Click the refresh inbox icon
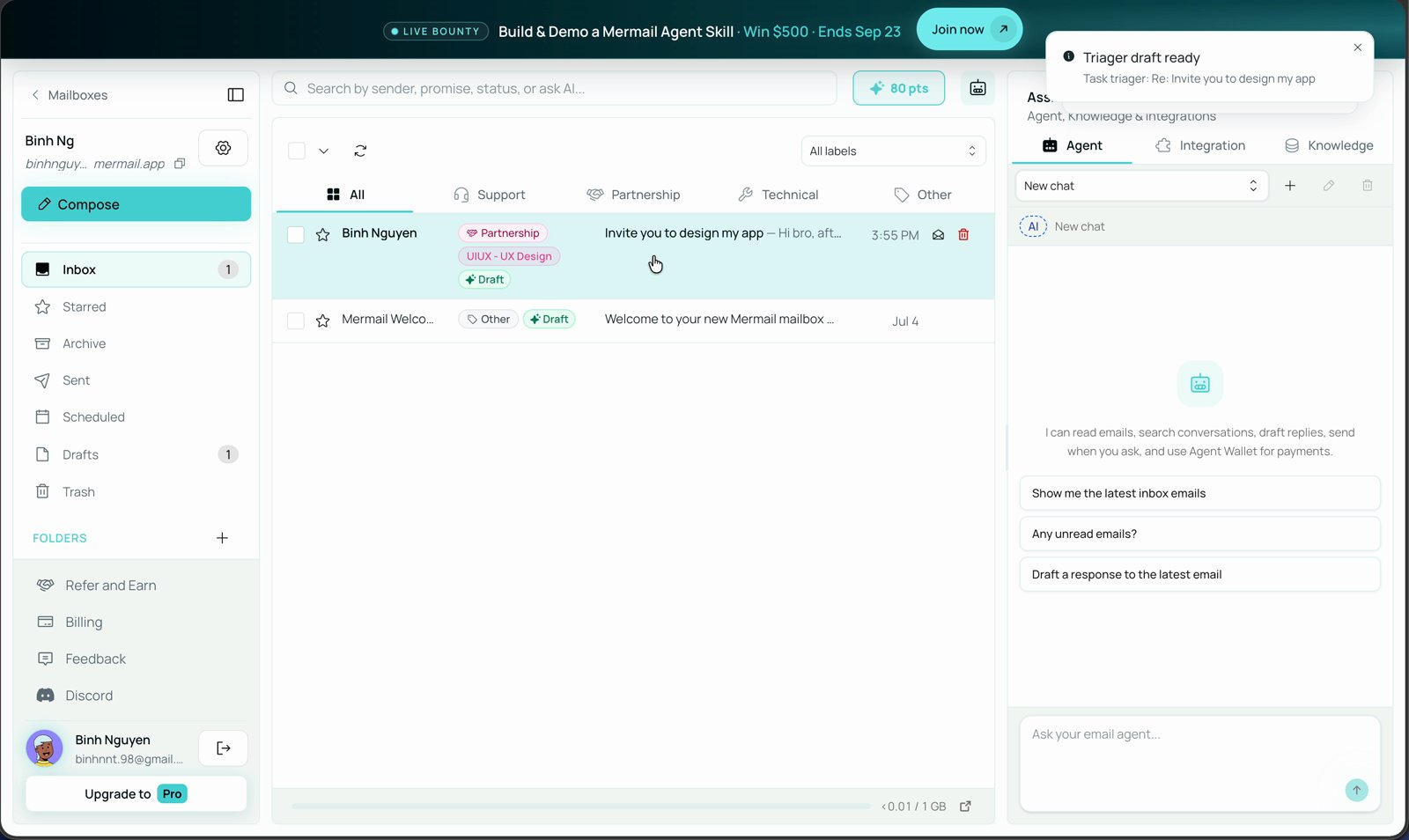 (x=360, y=151)
